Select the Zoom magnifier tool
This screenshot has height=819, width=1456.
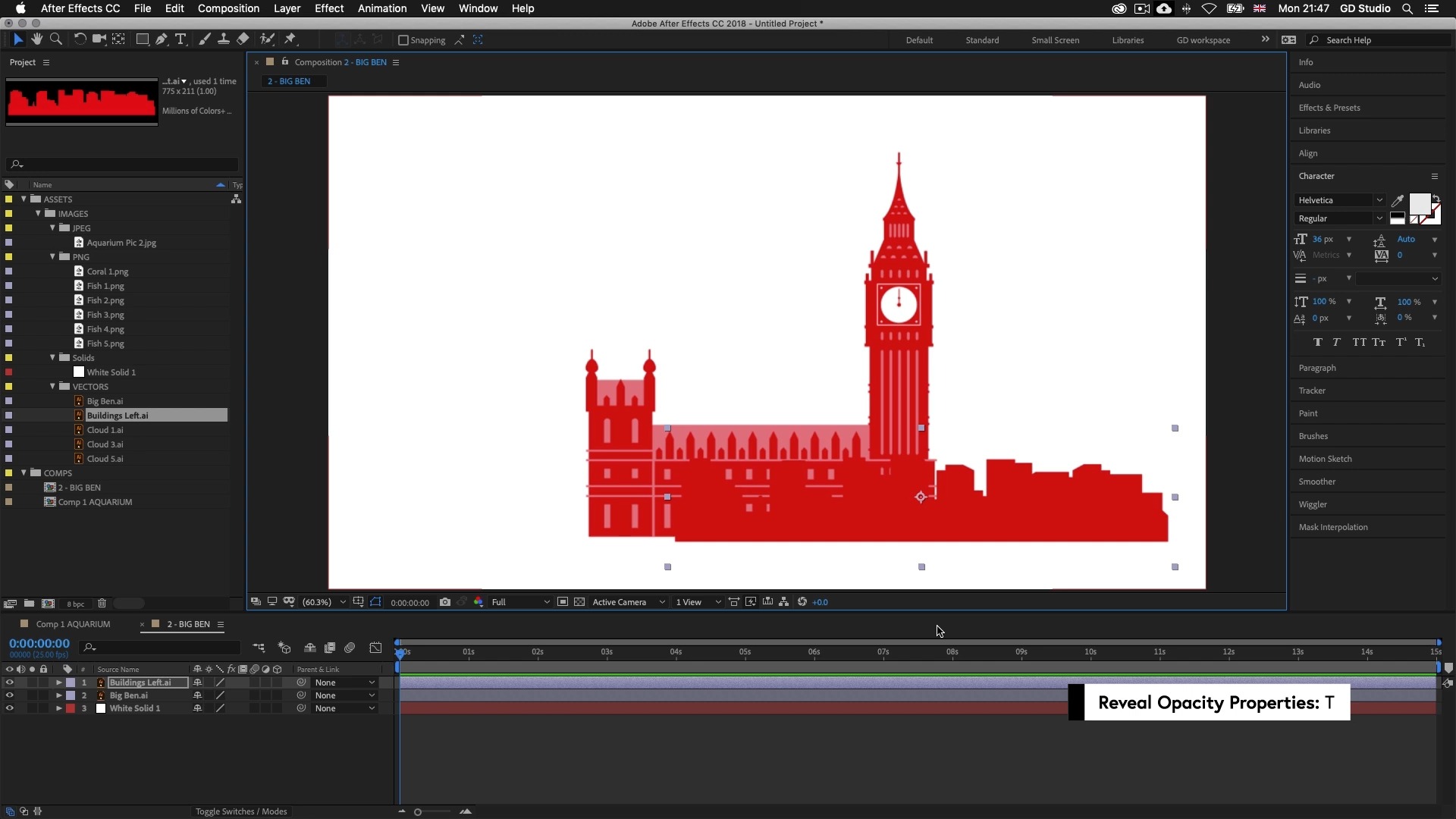click(x=55, y=39)
